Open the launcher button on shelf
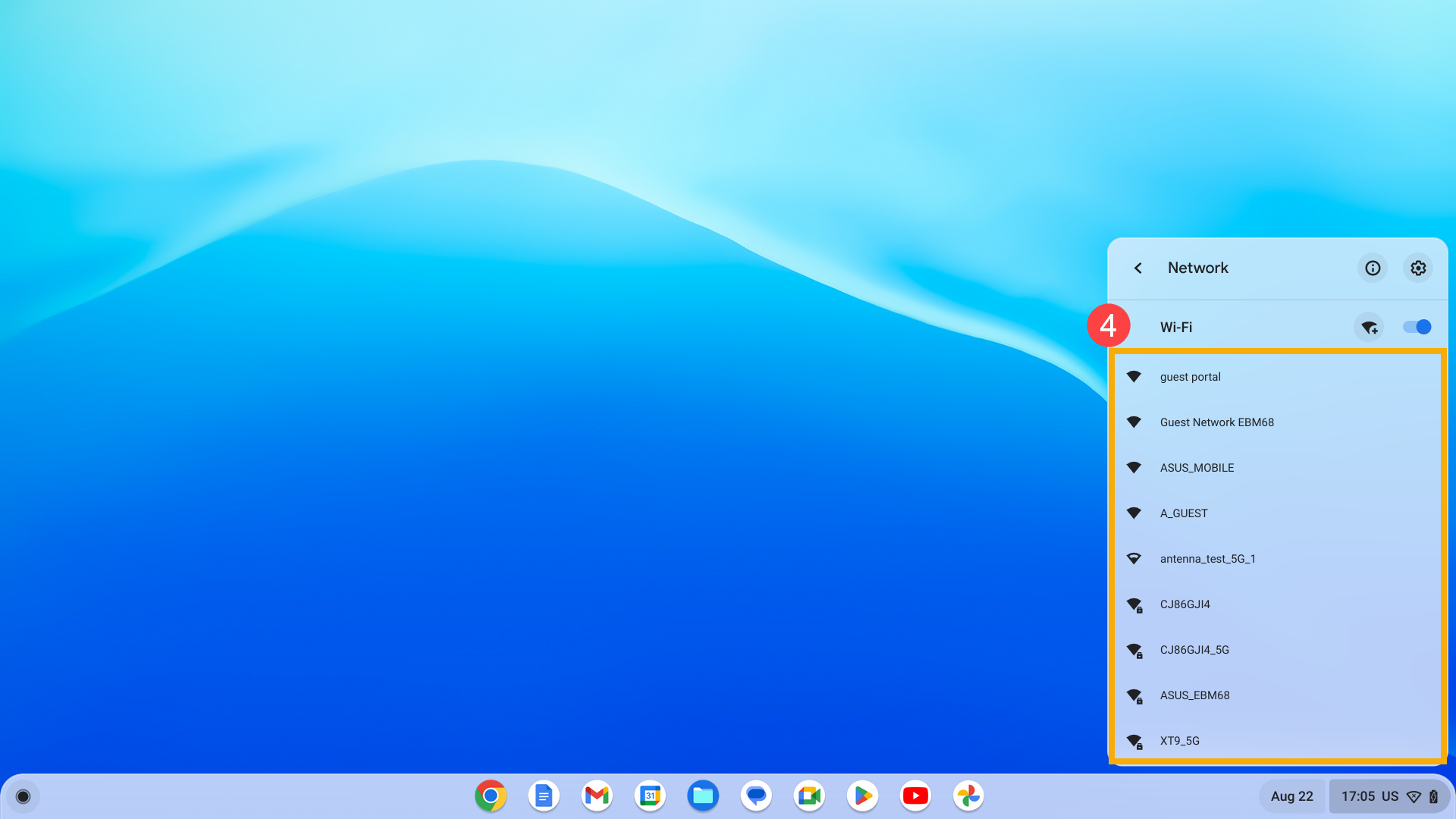 pos(23,796)
